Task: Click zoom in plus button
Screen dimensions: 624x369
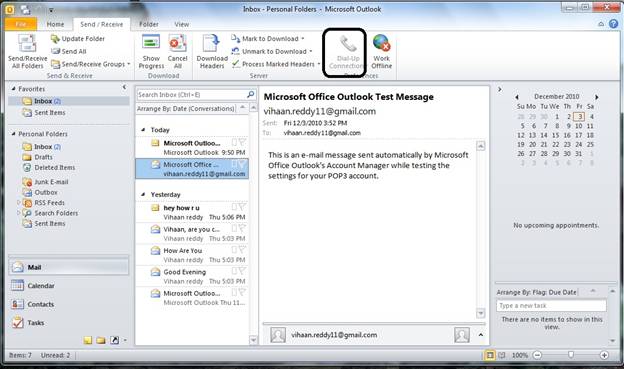Action: pos(604,355)
